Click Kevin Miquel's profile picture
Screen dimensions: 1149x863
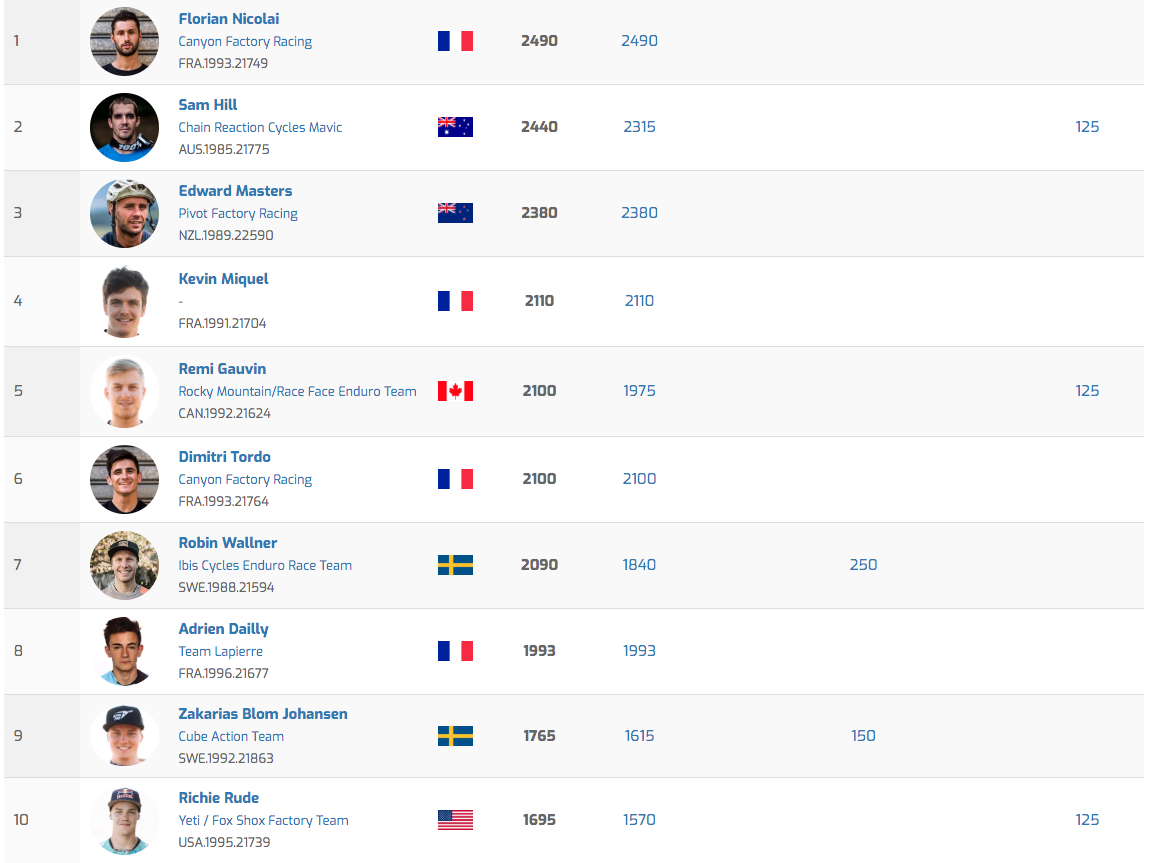tap(124, 301)
